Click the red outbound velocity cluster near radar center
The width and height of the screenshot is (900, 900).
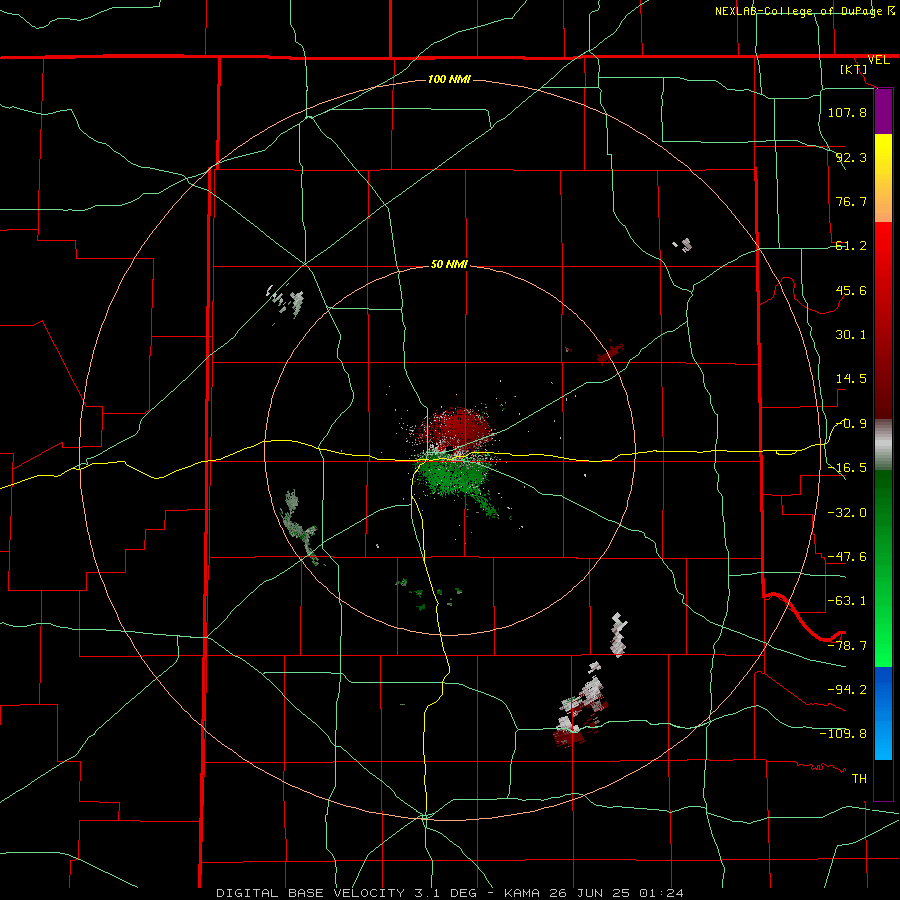[455, 429]
